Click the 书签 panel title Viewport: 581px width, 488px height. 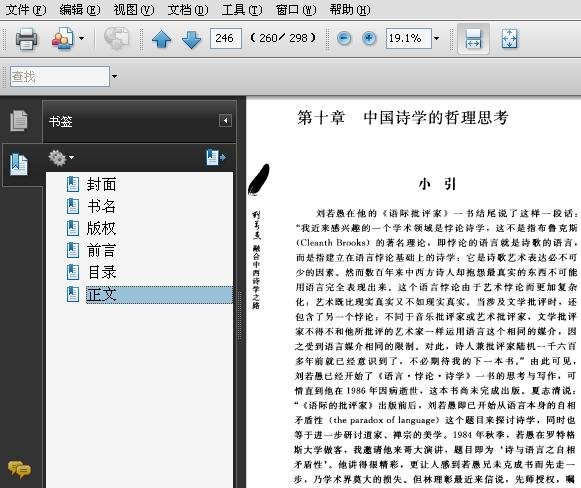[x=60, y=122]
